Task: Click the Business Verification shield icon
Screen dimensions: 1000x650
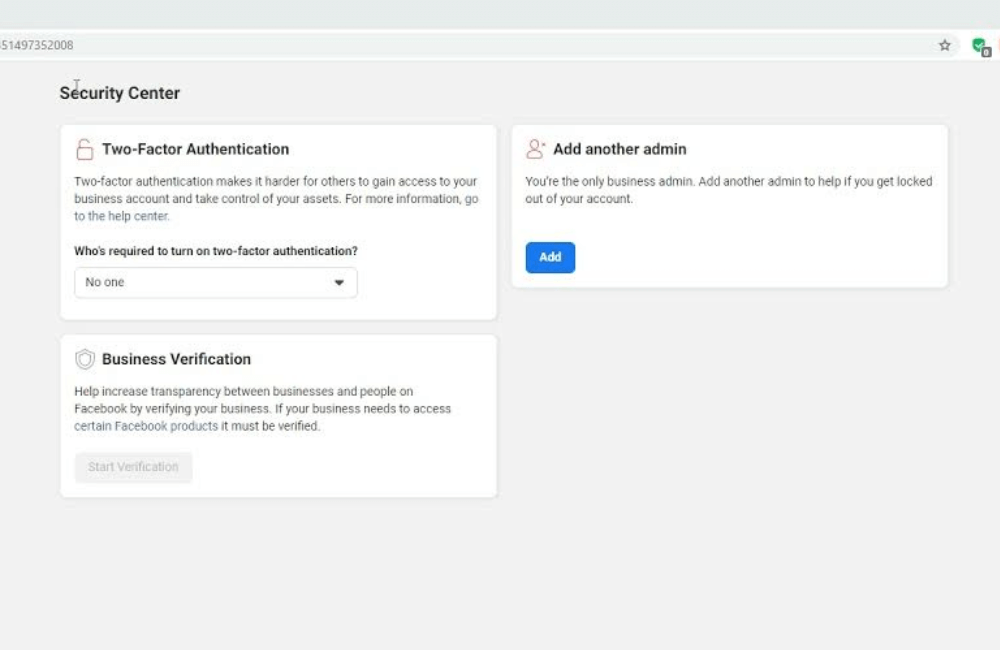Action: [x=85, y=359]
